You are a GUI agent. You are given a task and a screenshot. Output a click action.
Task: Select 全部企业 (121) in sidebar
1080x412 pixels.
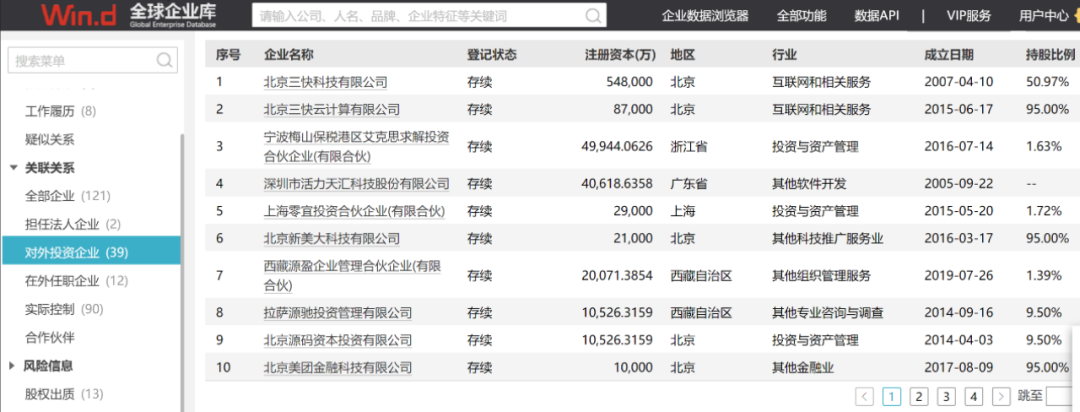(67, 196)
